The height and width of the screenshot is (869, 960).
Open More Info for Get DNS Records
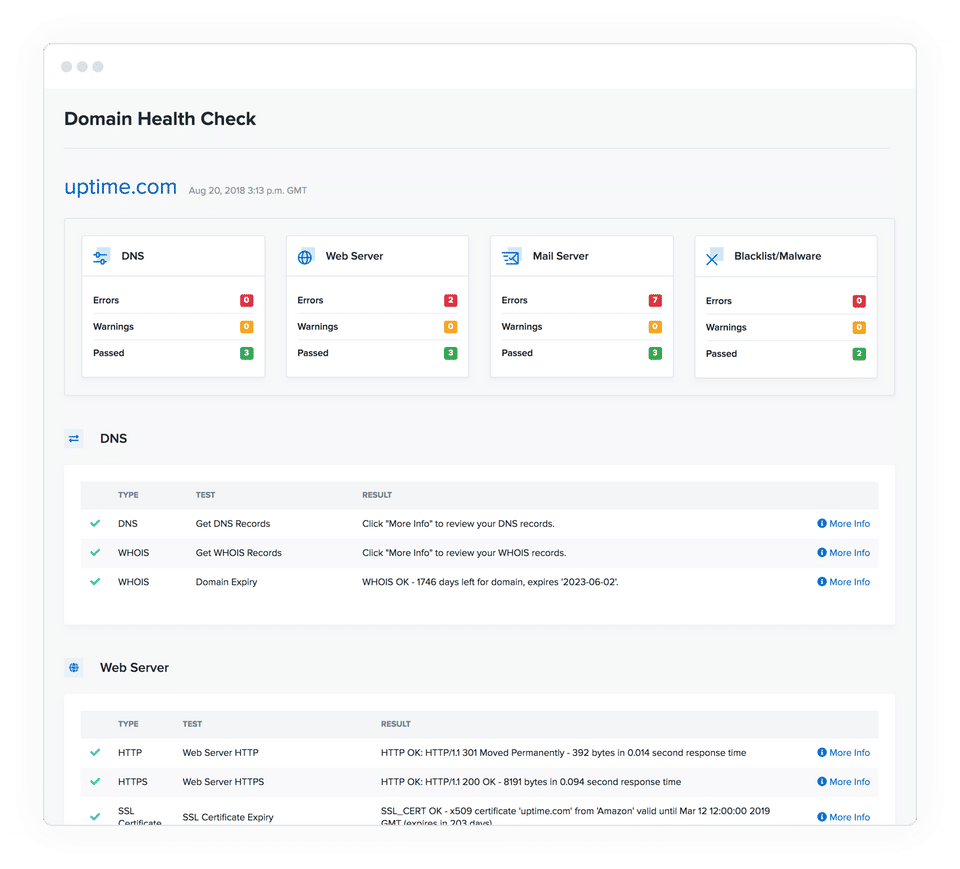[x=844, y=524]
